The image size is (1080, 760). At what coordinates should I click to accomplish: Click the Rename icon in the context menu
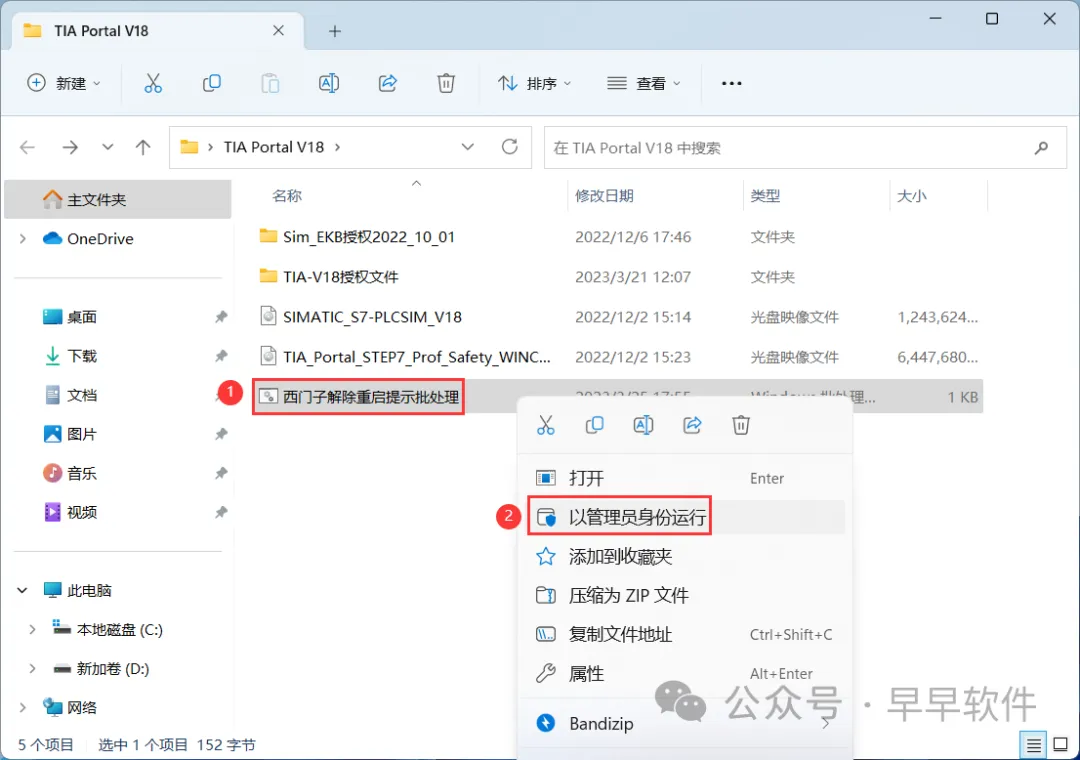coord(643,425)
